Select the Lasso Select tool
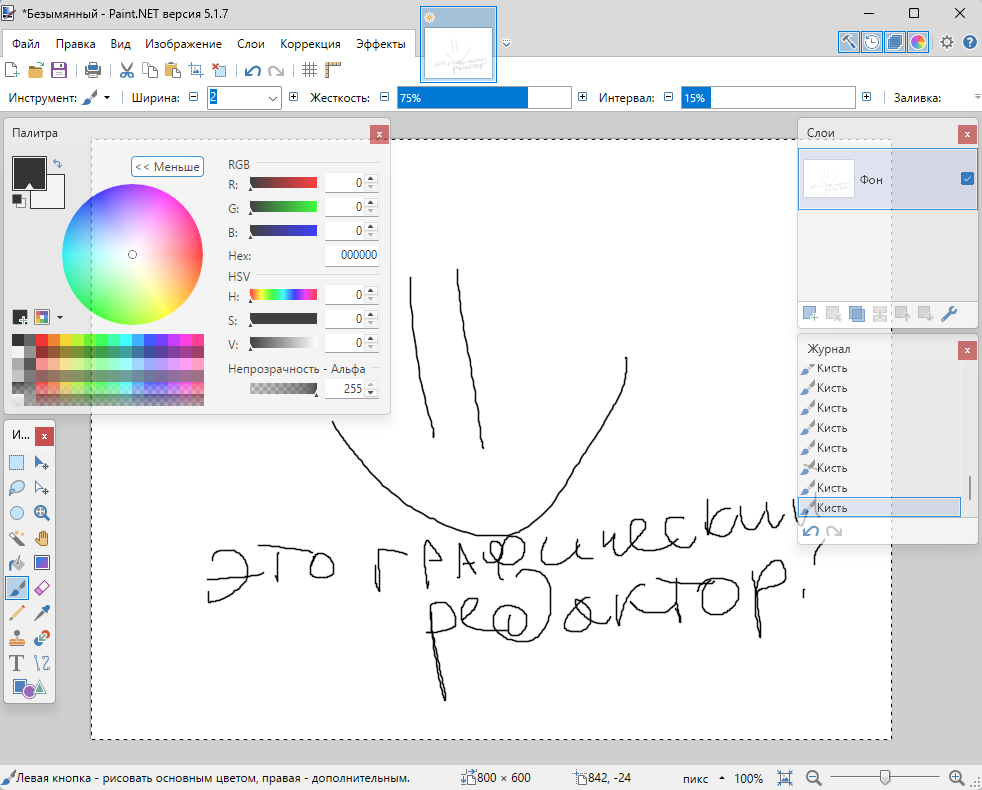Screen dimensions: 982x790 [17, 488]
